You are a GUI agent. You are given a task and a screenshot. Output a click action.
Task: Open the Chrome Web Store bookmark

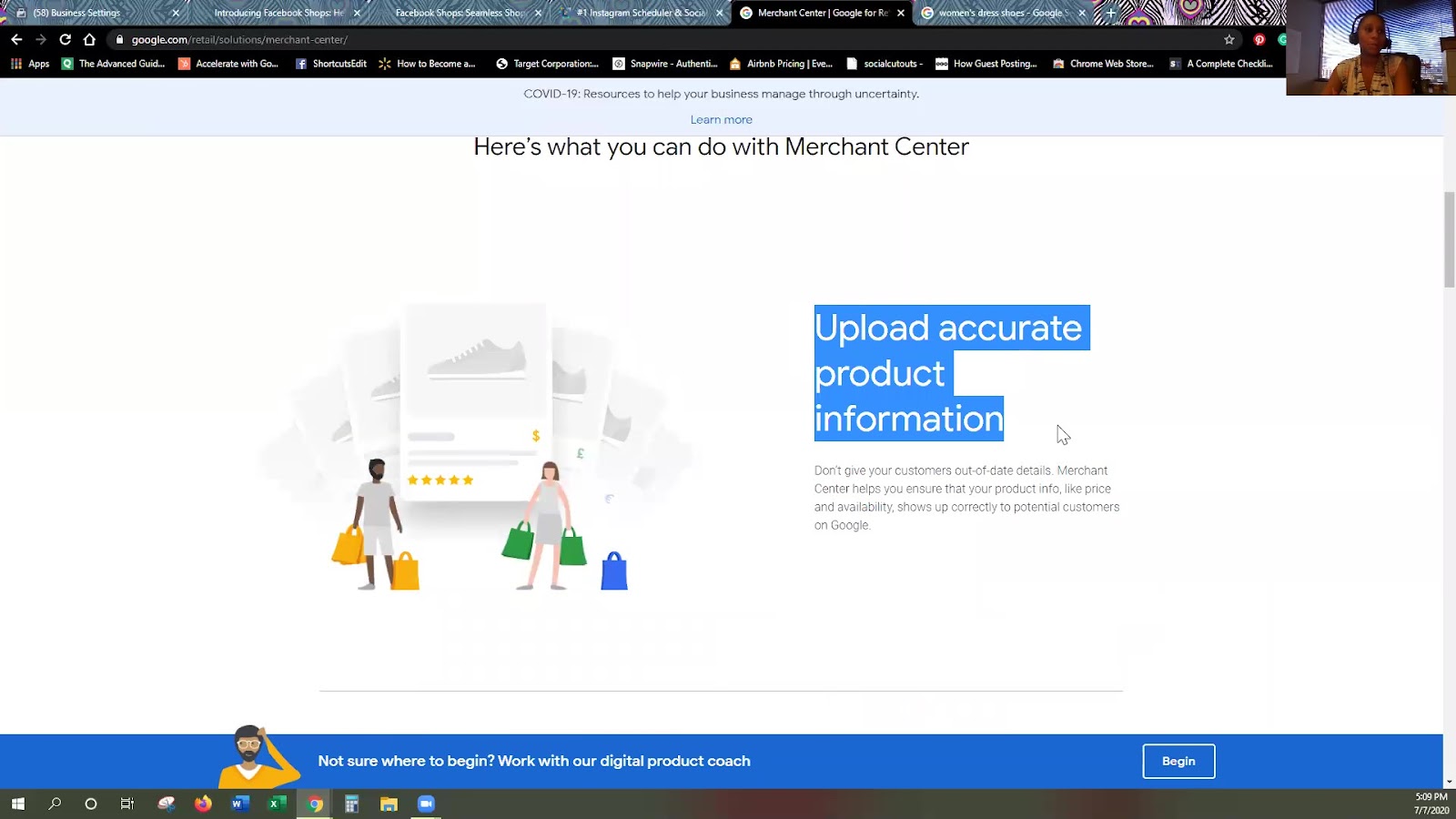click(1103, 64)
